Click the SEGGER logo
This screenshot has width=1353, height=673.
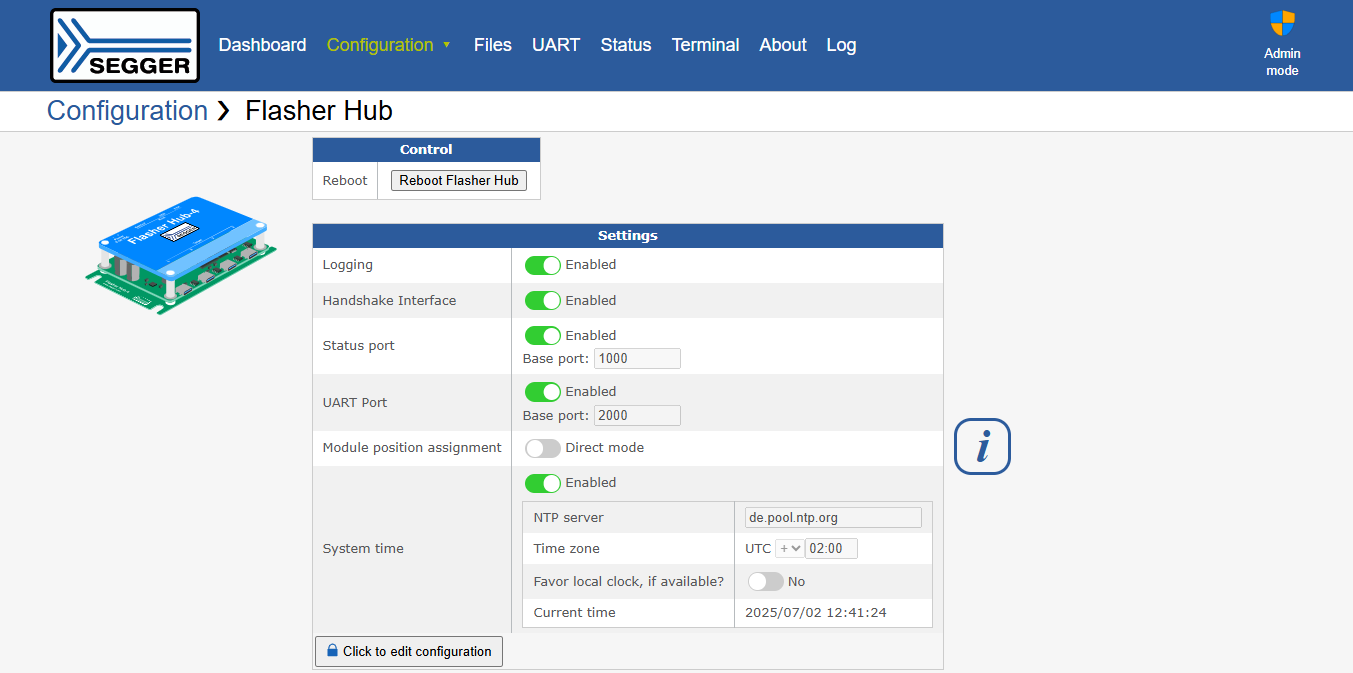125,45
